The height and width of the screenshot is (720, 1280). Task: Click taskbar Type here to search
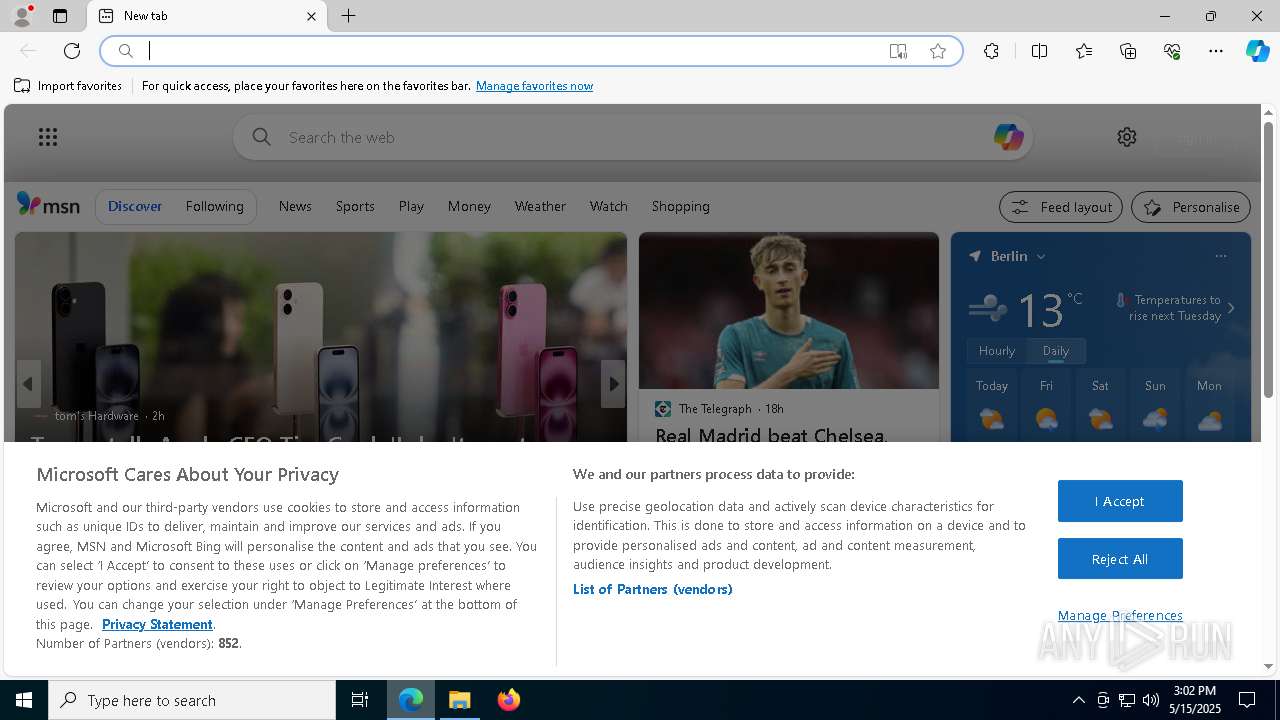pos(192,700)
